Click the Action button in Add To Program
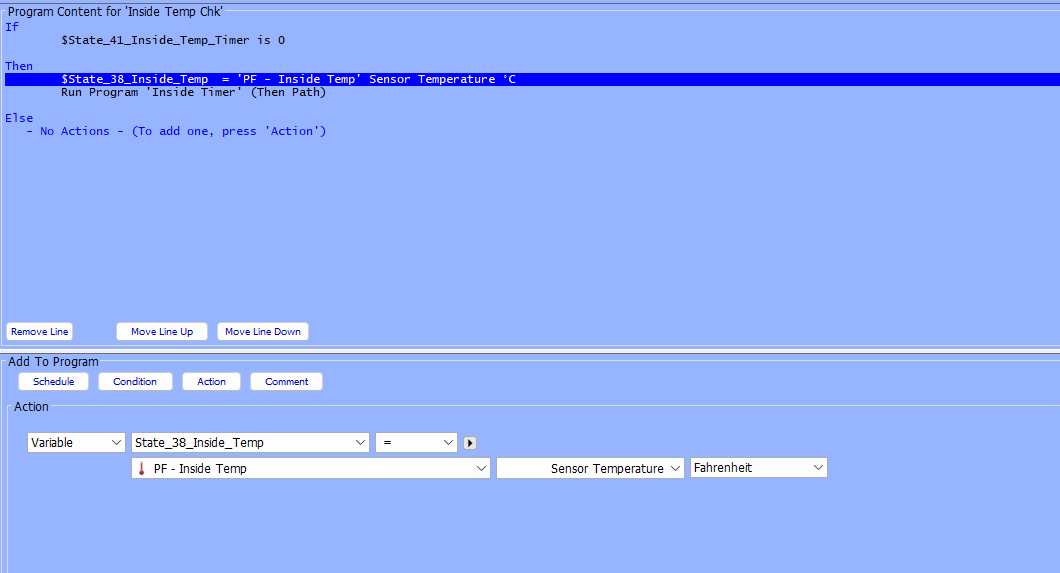The height and width of the screenshot is (573, 1060). point(211,382)
